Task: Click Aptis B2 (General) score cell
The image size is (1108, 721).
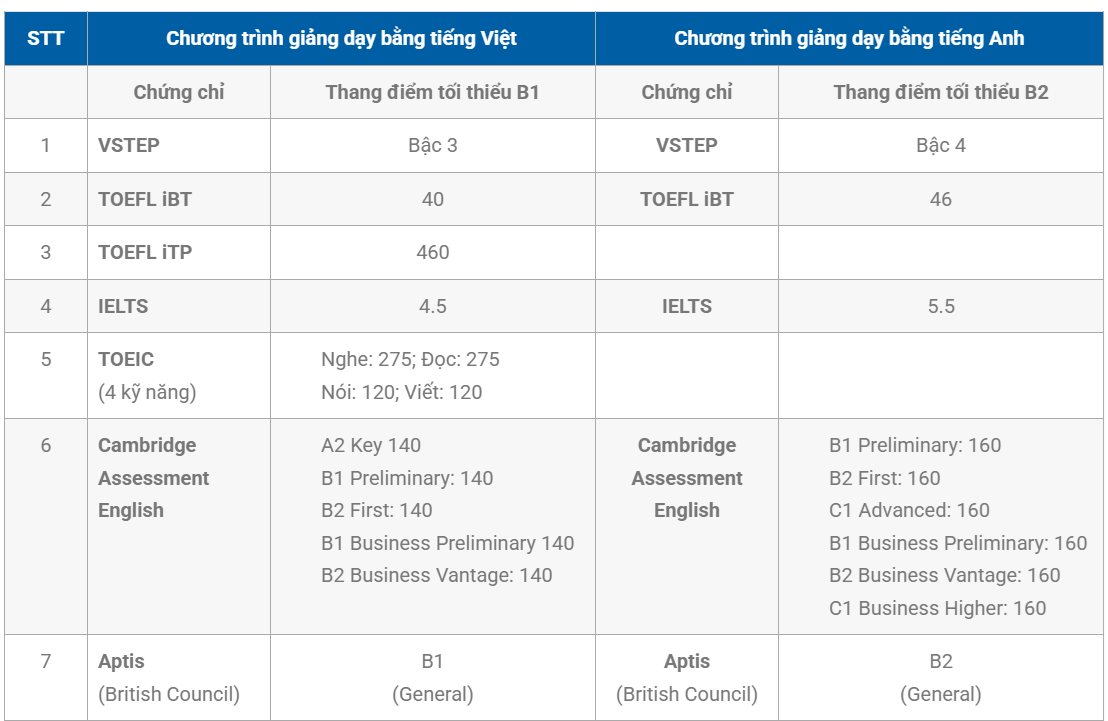Action: (x=941, y=678)
